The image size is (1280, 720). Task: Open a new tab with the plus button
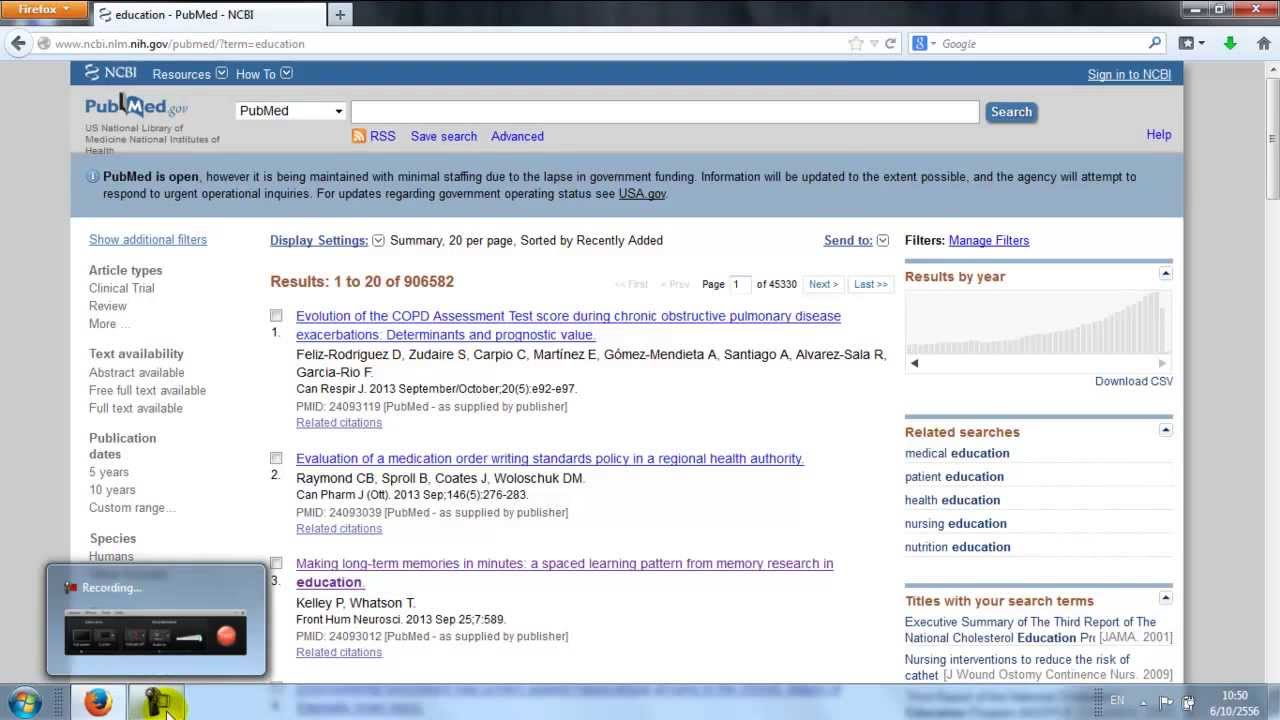tap(340, 15)
